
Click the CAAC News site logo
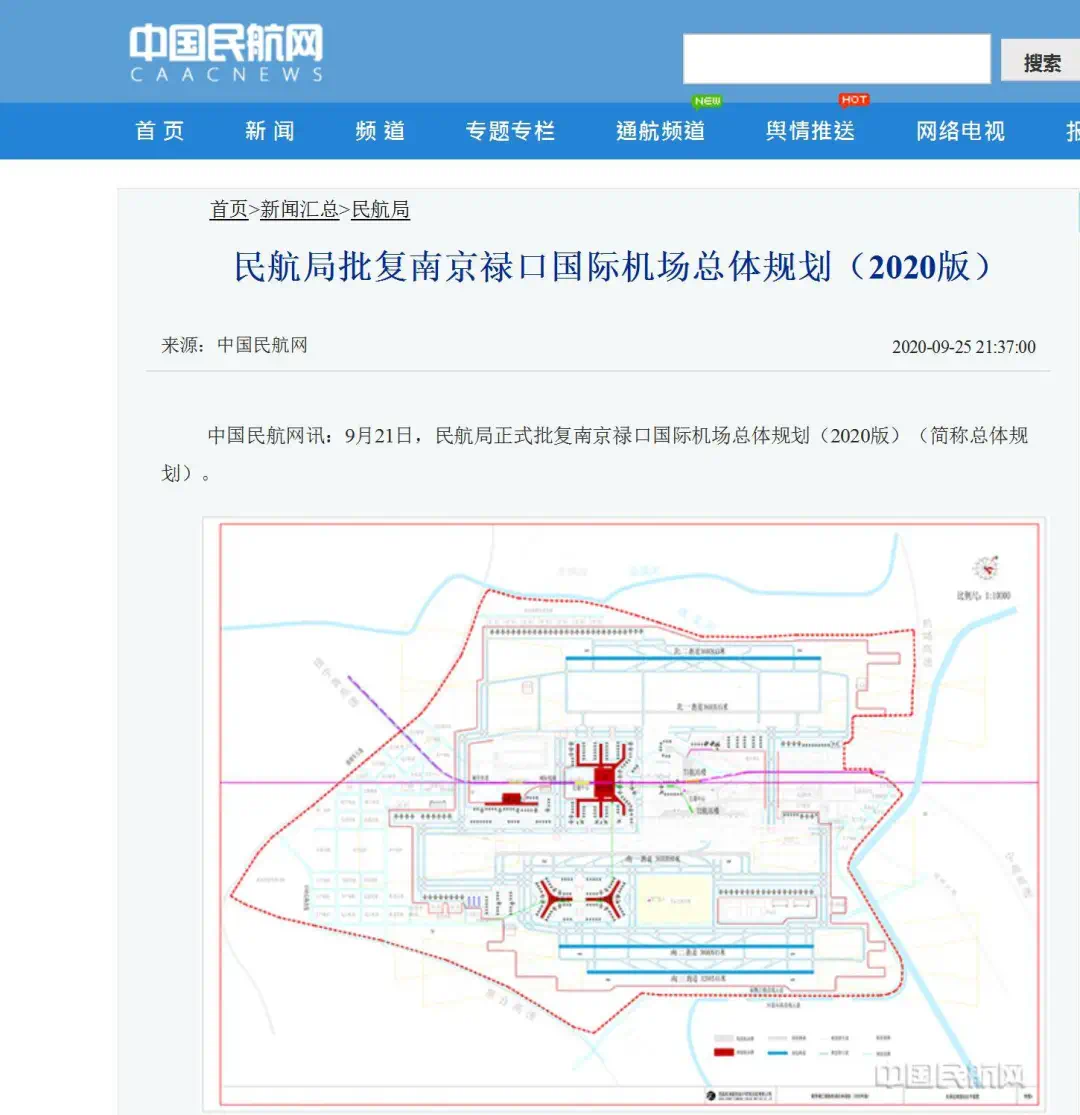[x=226, y=53]
